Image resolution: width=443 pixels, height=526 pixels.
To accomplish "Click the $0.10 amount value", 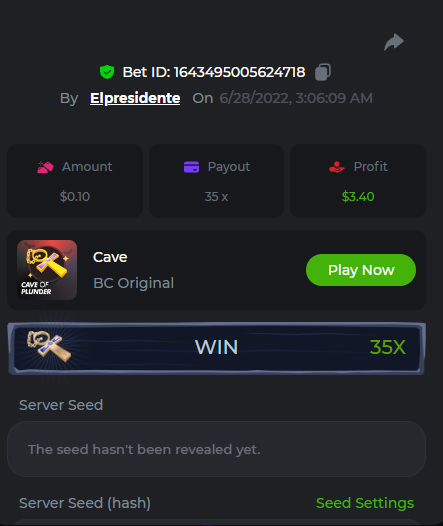I will click(75, 197).
